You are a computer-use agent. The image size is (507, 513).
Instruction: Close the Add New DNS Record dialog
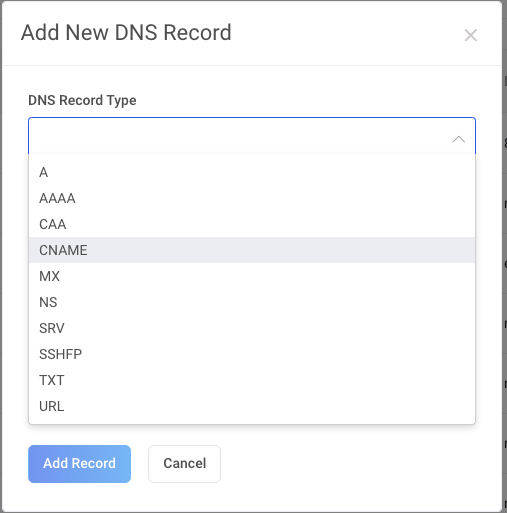(x=470, y=35)
